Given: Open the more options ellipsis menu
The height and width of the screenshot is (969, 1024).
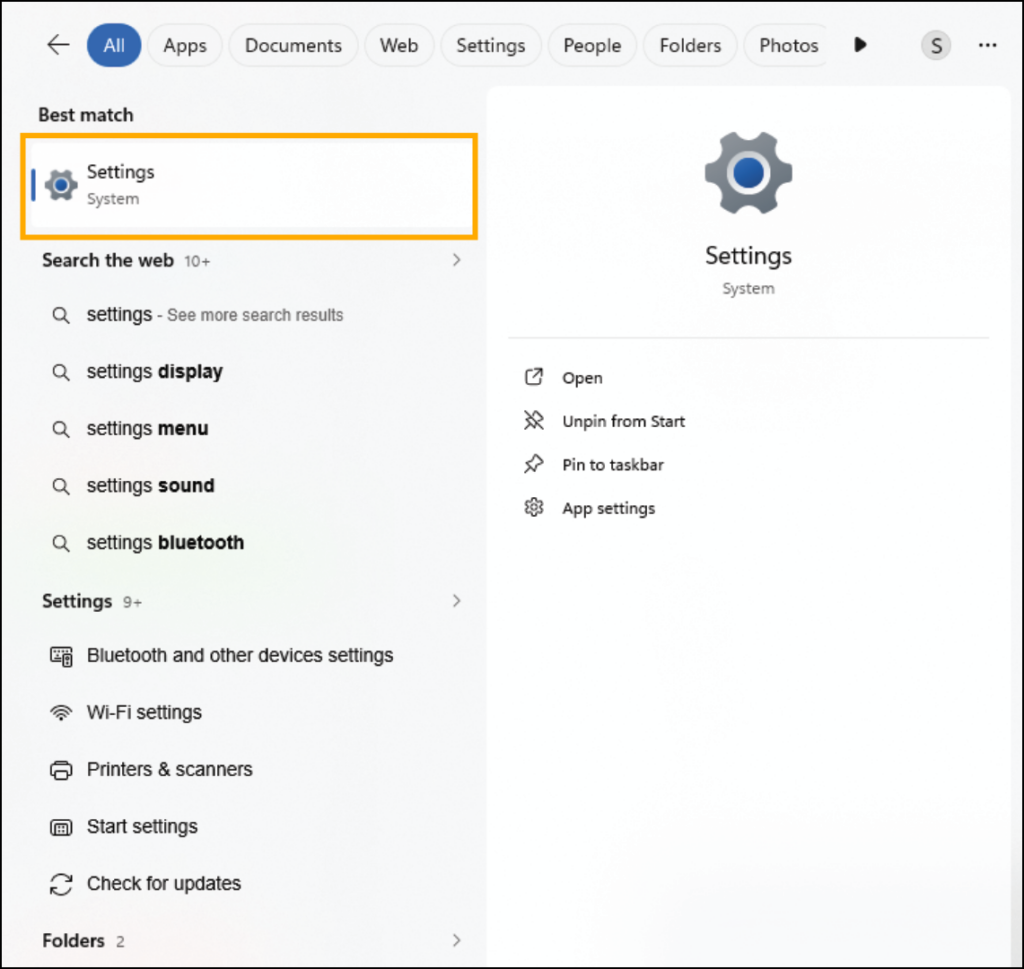Looking at the screenshot, I should 988,45.
